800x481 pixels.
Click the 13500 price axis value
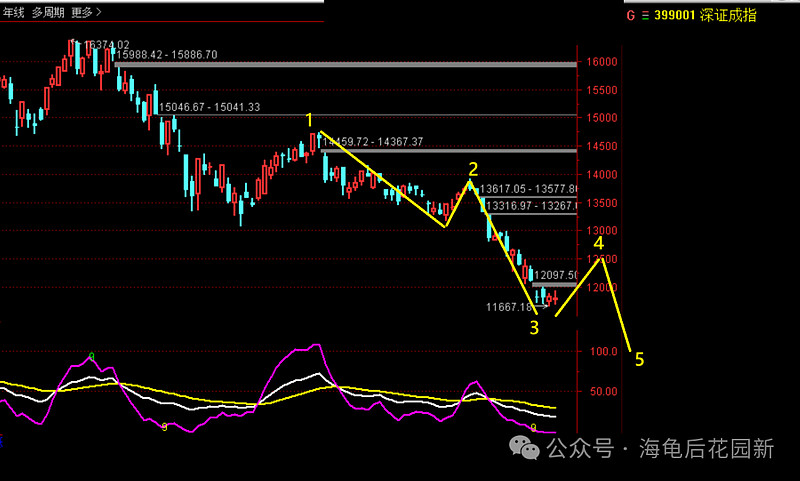[x=602, y=203]
